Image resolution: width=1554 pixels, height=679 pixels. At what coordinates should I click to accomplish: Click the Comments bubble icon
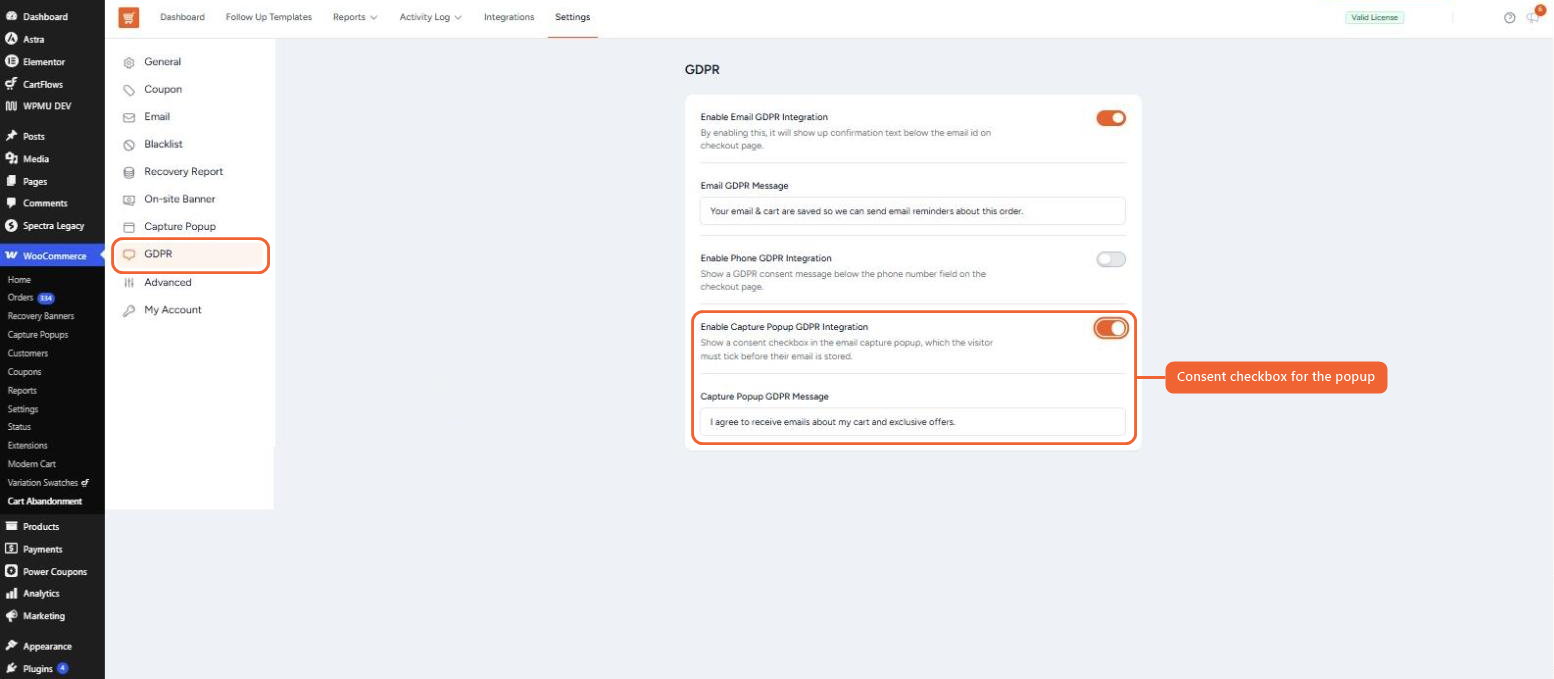[11, 203]
